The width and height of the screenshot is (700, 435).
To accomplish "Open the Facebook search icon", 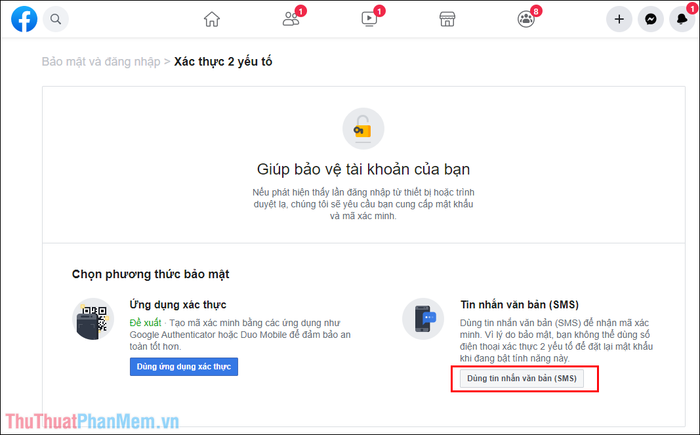I will click(56, 19).
